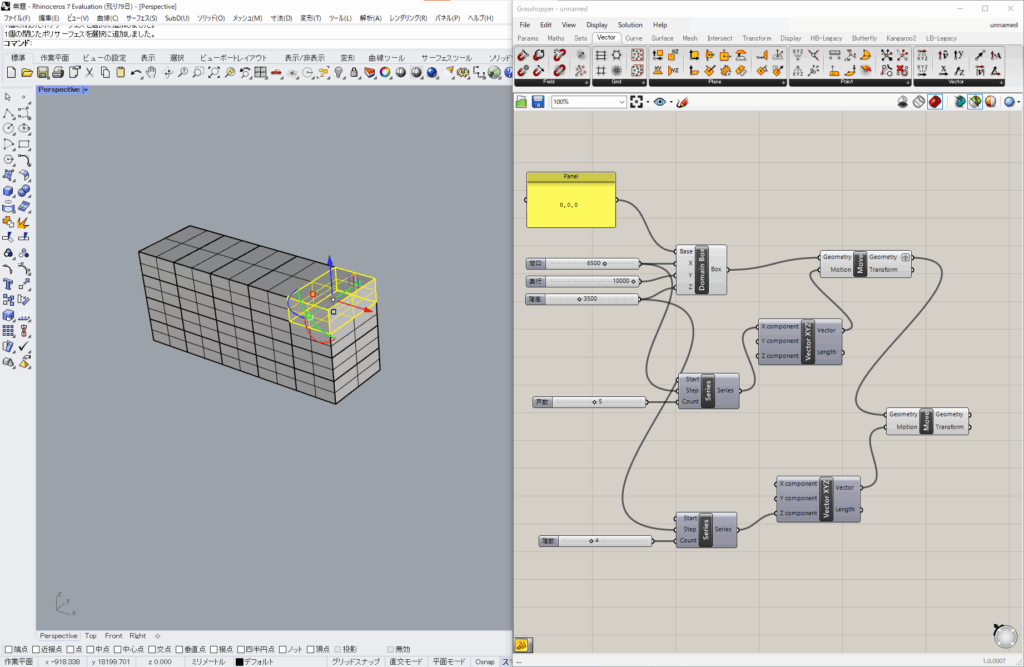Click the Save icon in Rhino toolbar
Image resolution: width=1024 pixels, height=667 pixels.
pos(42,73)
